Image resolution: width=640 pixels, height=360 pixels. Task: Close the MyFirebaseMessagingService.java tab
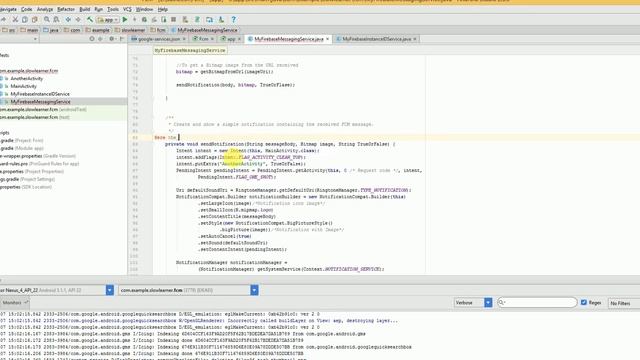click(328, 39)
